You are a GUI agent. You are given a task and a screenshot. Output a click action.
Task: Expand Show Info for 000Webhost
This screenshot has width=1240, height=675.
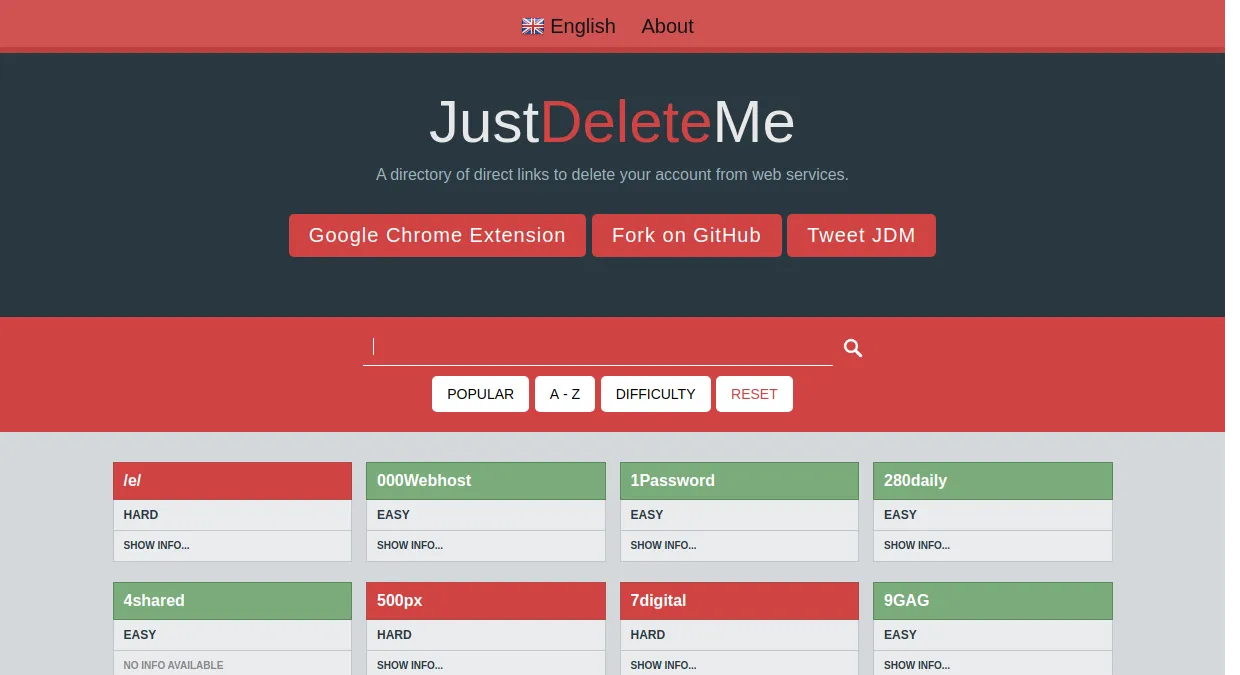coord(410,546)
